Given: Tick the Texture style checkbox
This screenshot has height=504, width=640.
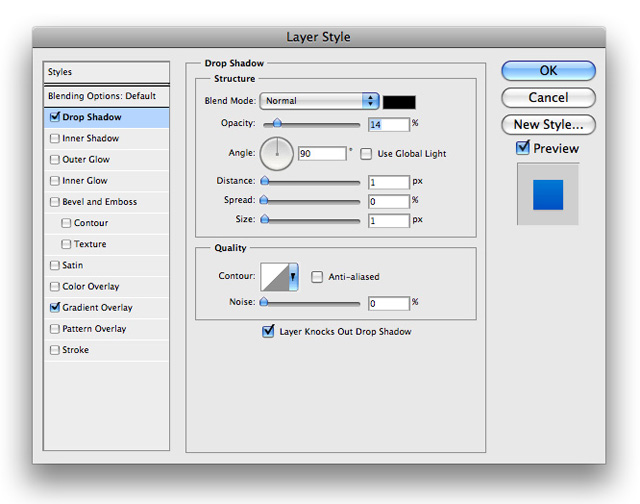Looking at the screenshot, I should tap(66, 244).
